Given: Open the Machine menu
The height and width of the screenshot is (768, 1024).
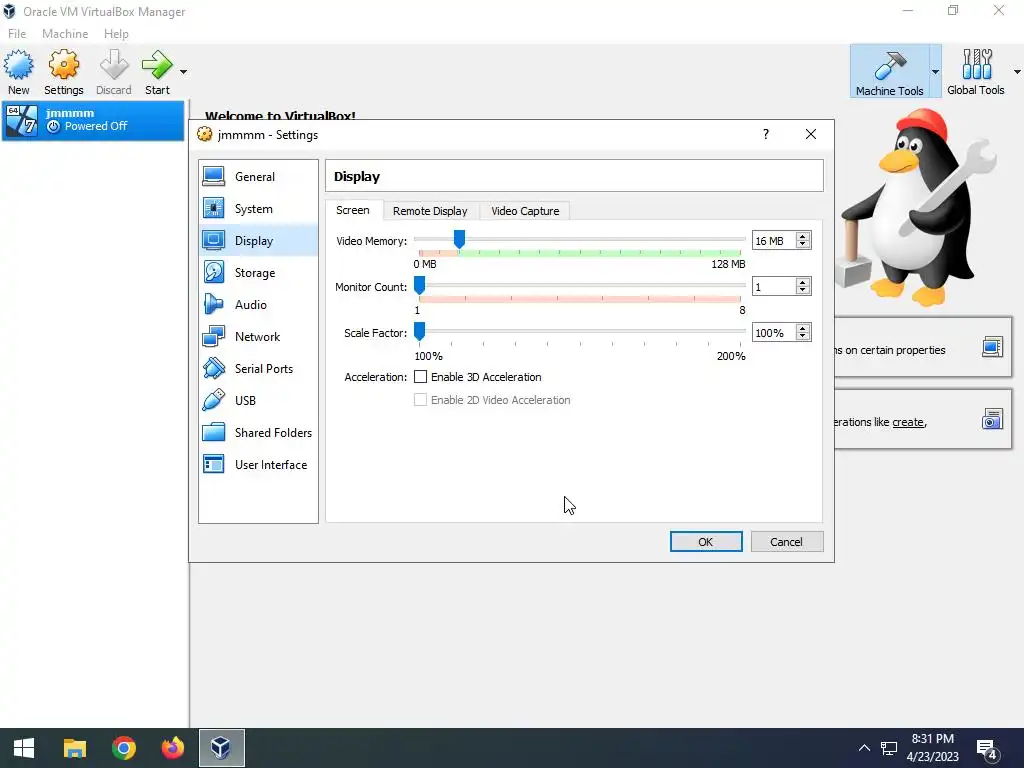Looking at the screenshot, I should (x=65, y=33).
